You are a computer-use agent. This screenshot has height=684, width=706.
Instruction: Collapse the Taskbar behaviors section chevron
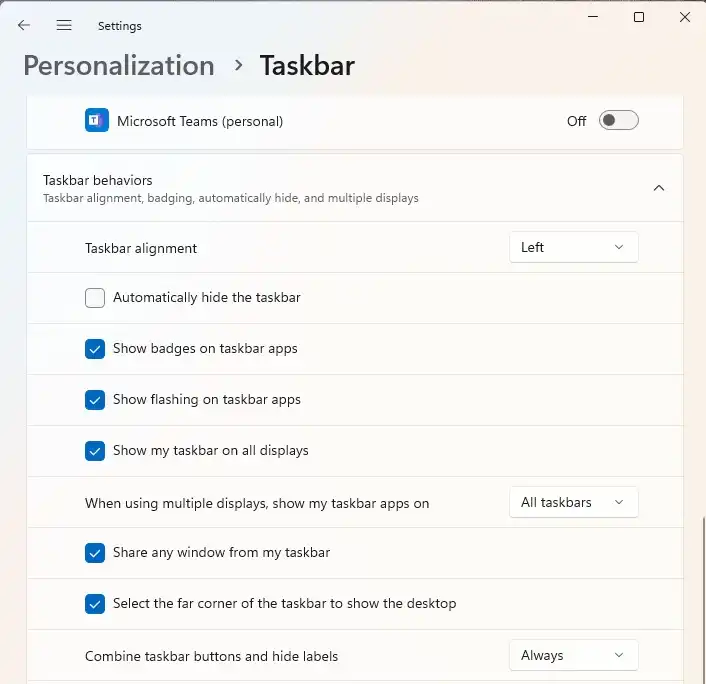[658, 188]
